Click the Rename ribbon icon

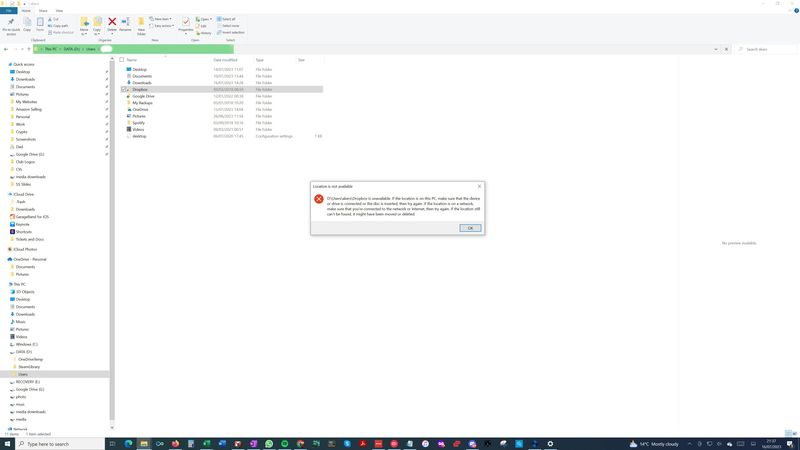tap(125, 24)
